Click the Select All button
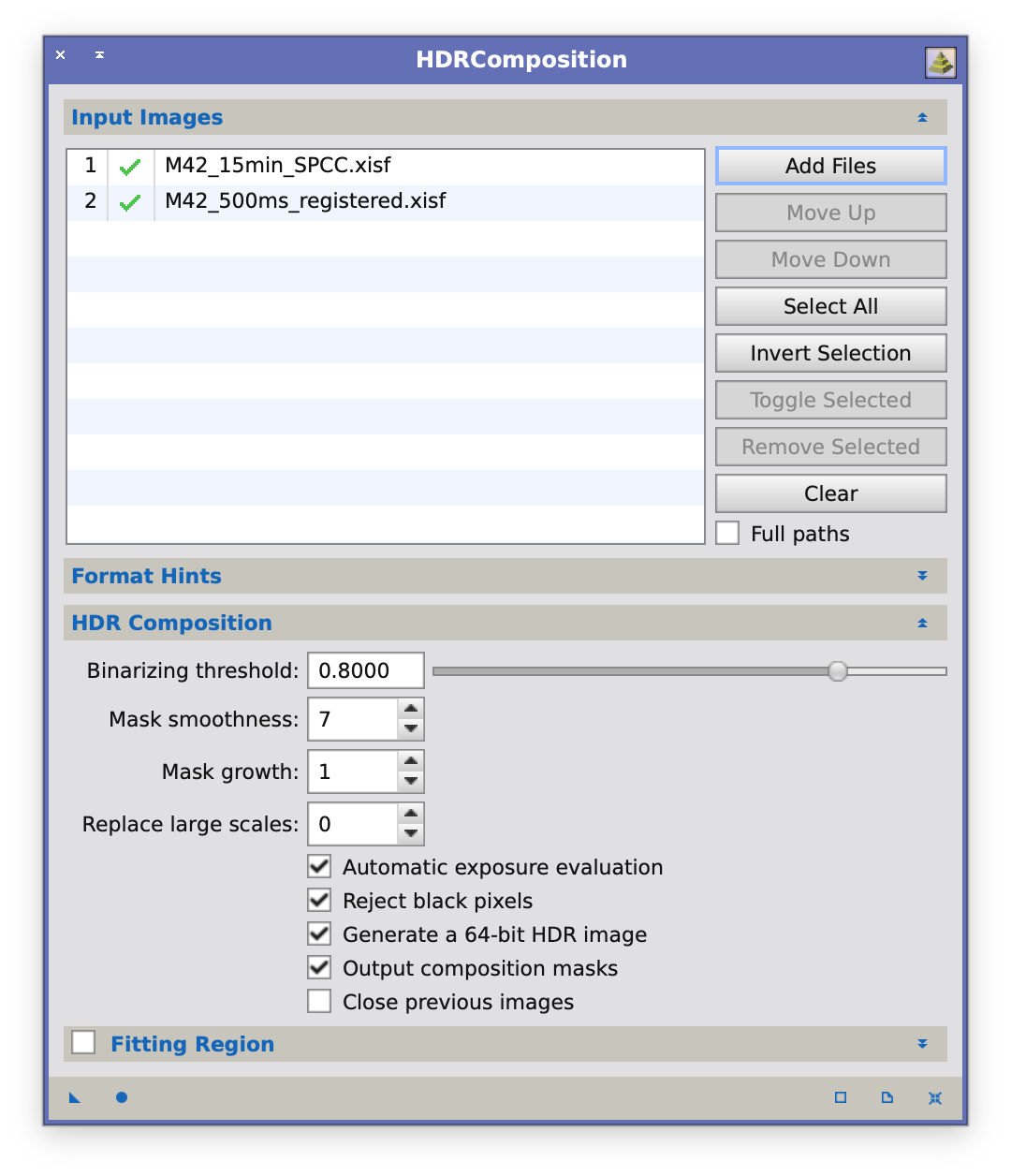Image resolution: width=1011 pixels, height=1176 pixels. (x=830, y=306)
